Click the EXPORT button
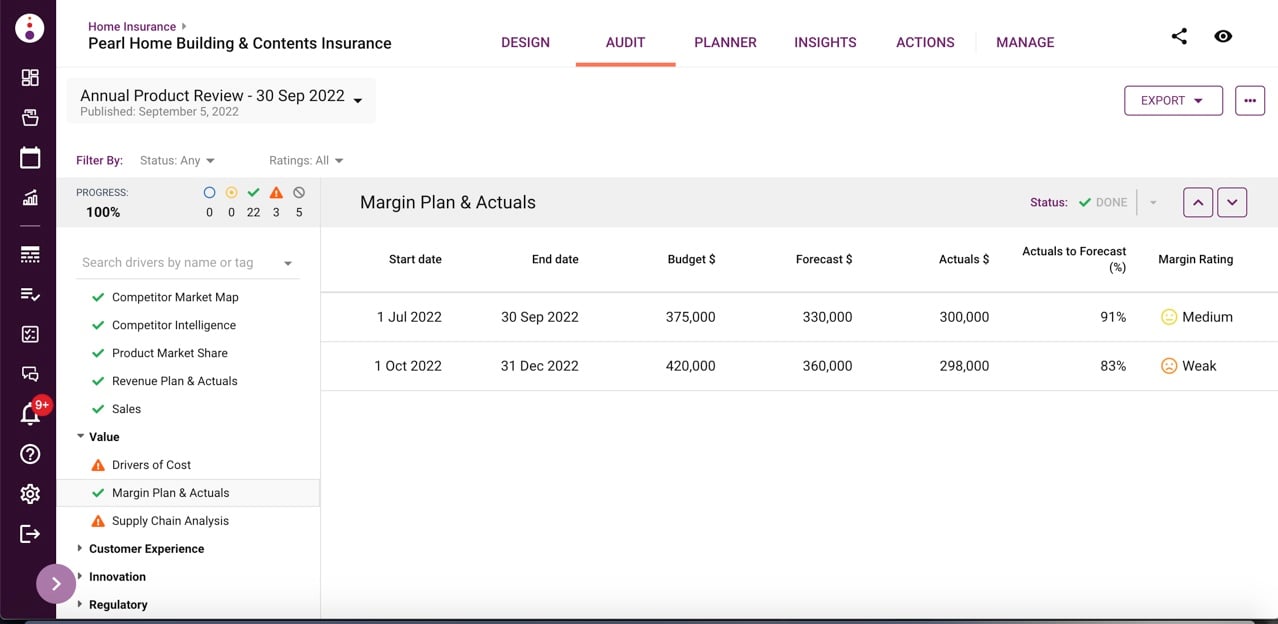The width and height of the screenshot is (1278, 624). [1172, 100]
